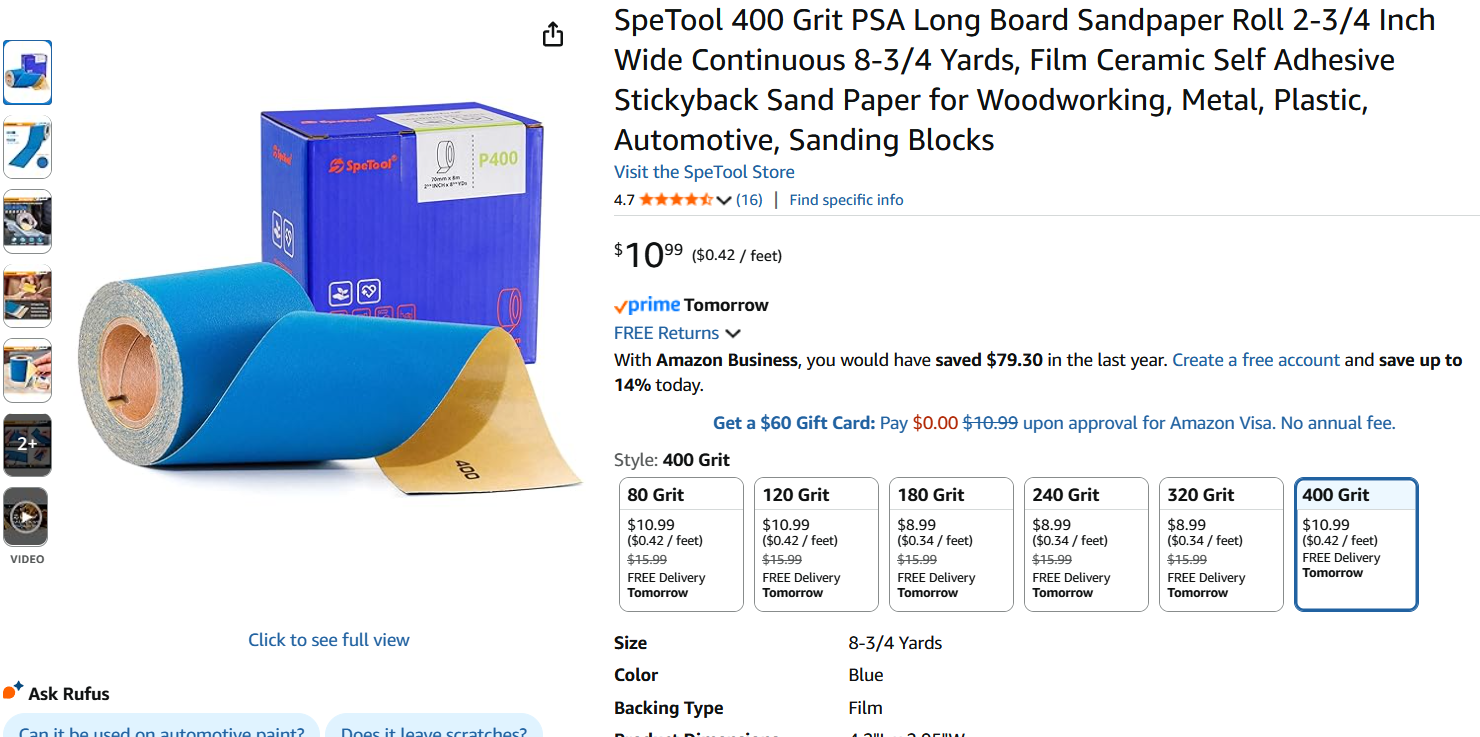This screenshot has height=737, width=1480.
Task: Expand the ratings dropdown chevron
Action: pos(724,201)
